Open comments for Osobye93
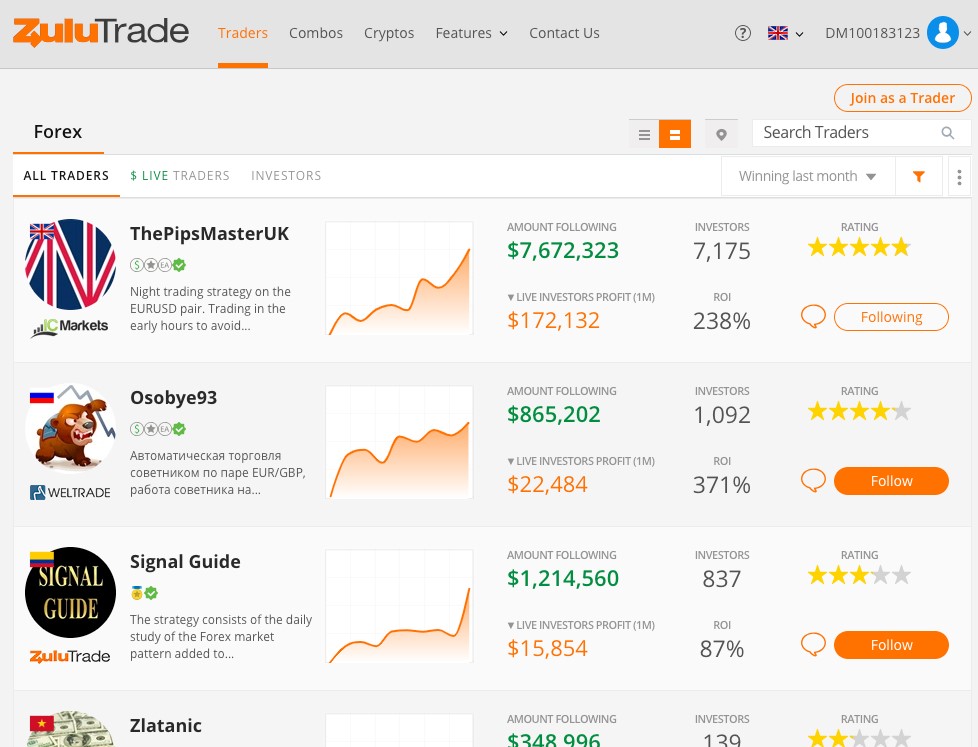Image resolution: width=978 pixels, height=747 pixels. [813, 480]
